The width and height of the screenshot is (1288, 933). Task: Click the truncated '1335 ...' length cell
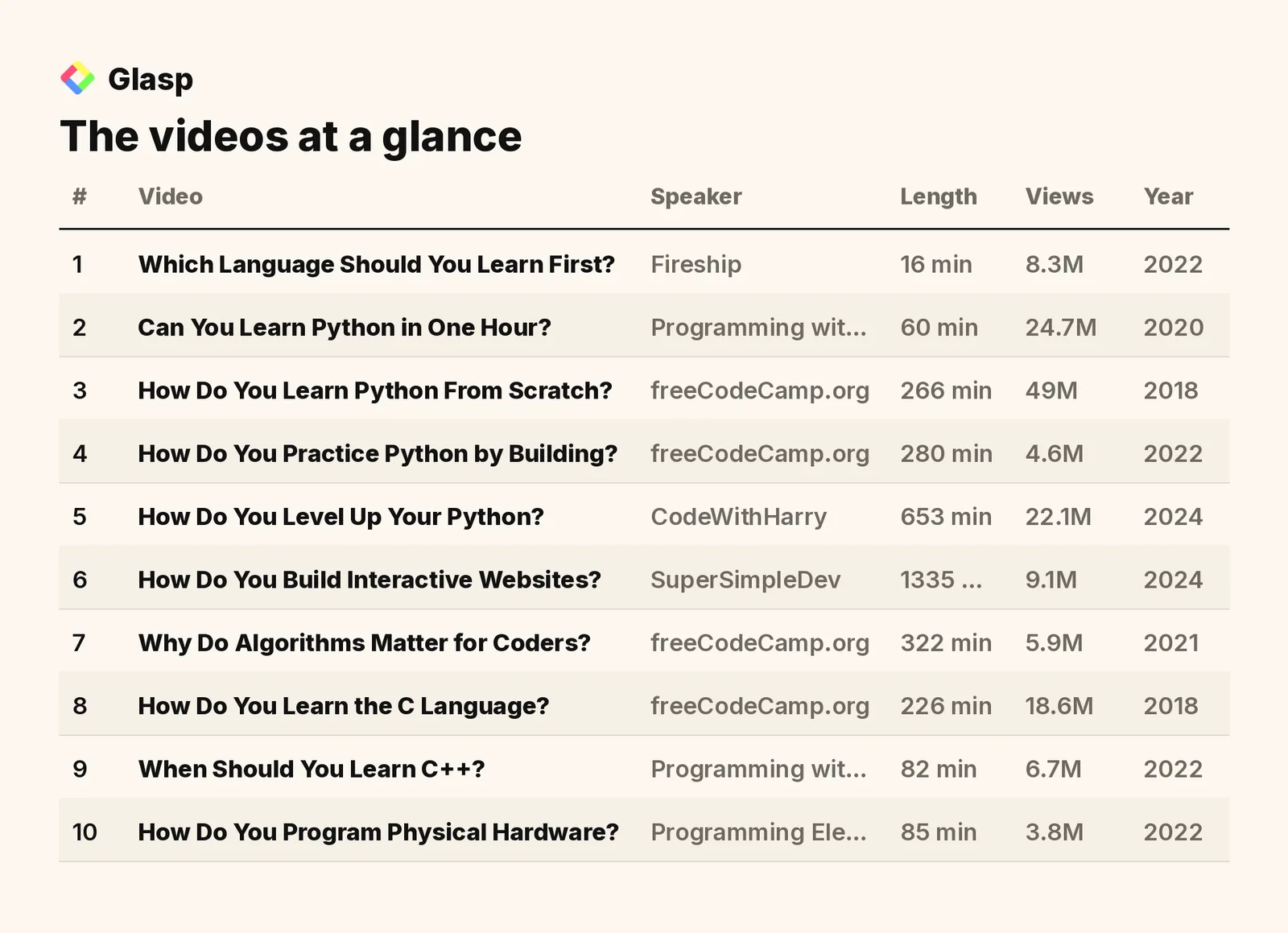tap(941, 580)
